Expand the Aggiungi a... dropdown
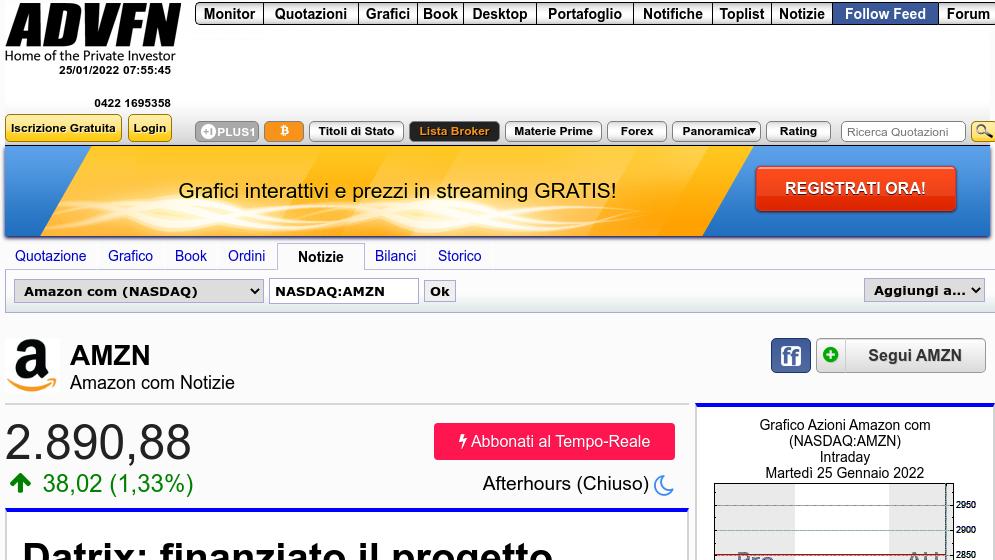995x560 pixels. coord(924,290)
